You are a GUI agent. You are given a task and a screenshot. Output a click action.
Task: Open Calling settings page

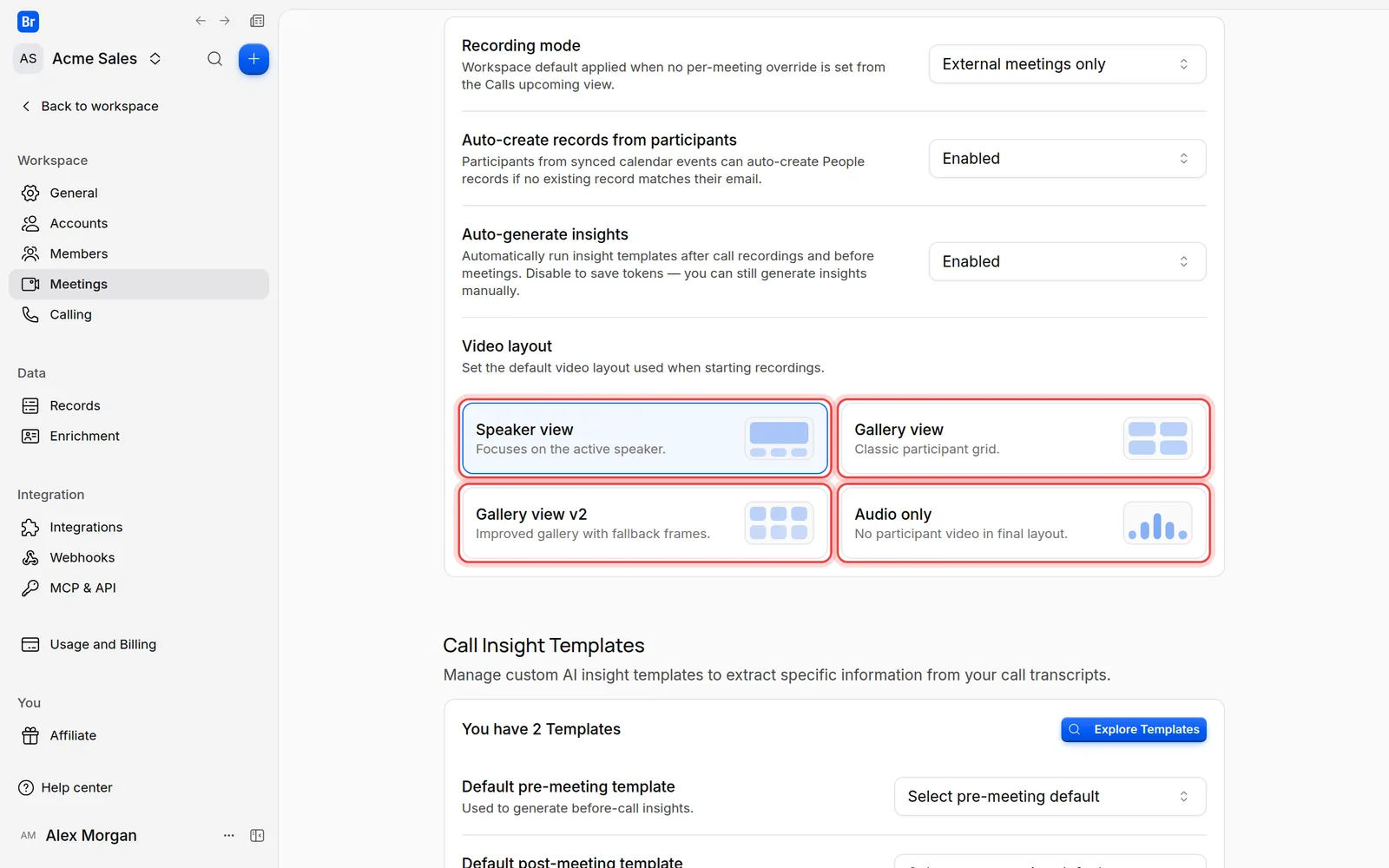tap(139, 314)
